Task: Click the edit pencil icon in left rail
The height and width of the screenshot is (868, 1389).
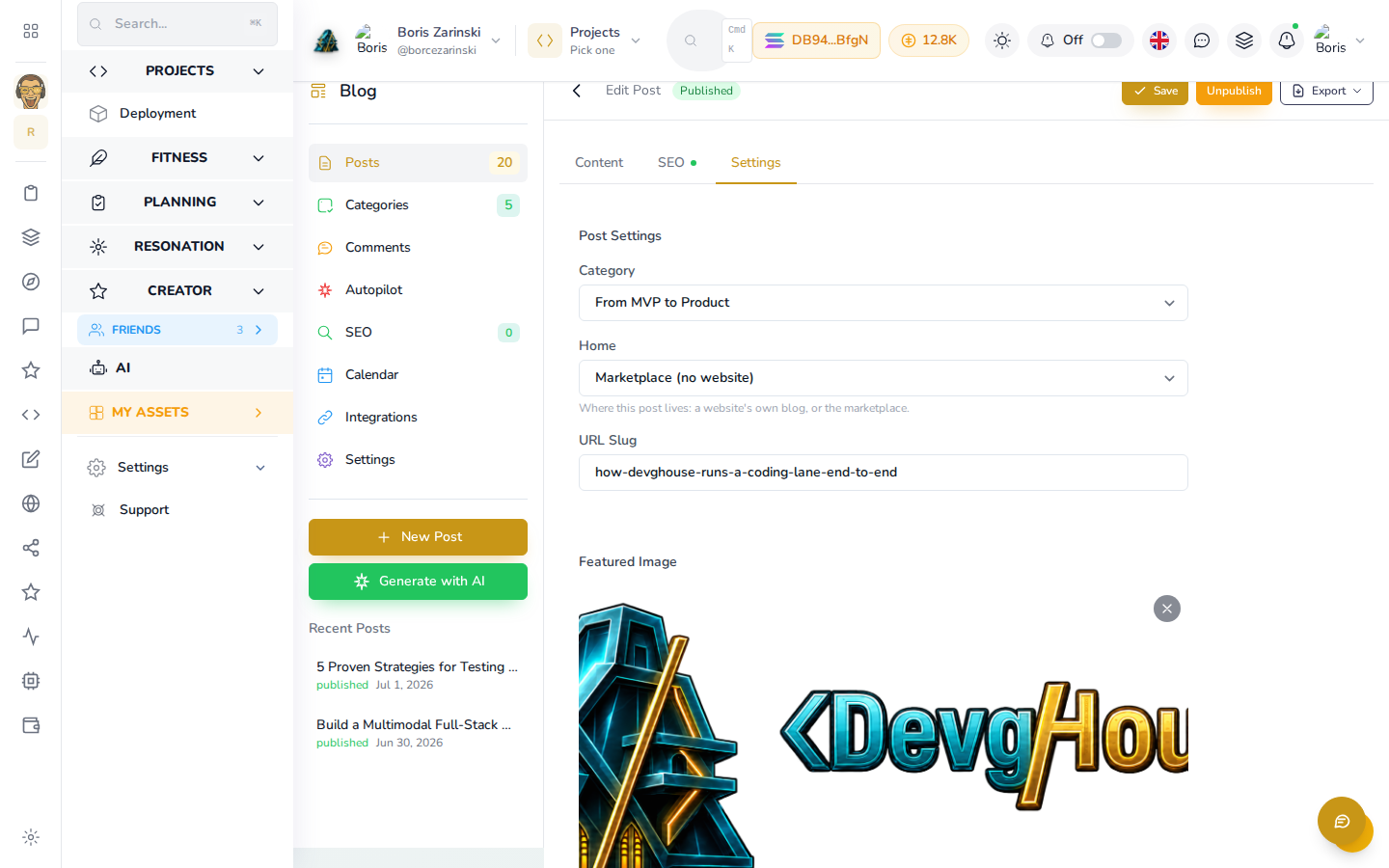Action: tap(31, 459)
